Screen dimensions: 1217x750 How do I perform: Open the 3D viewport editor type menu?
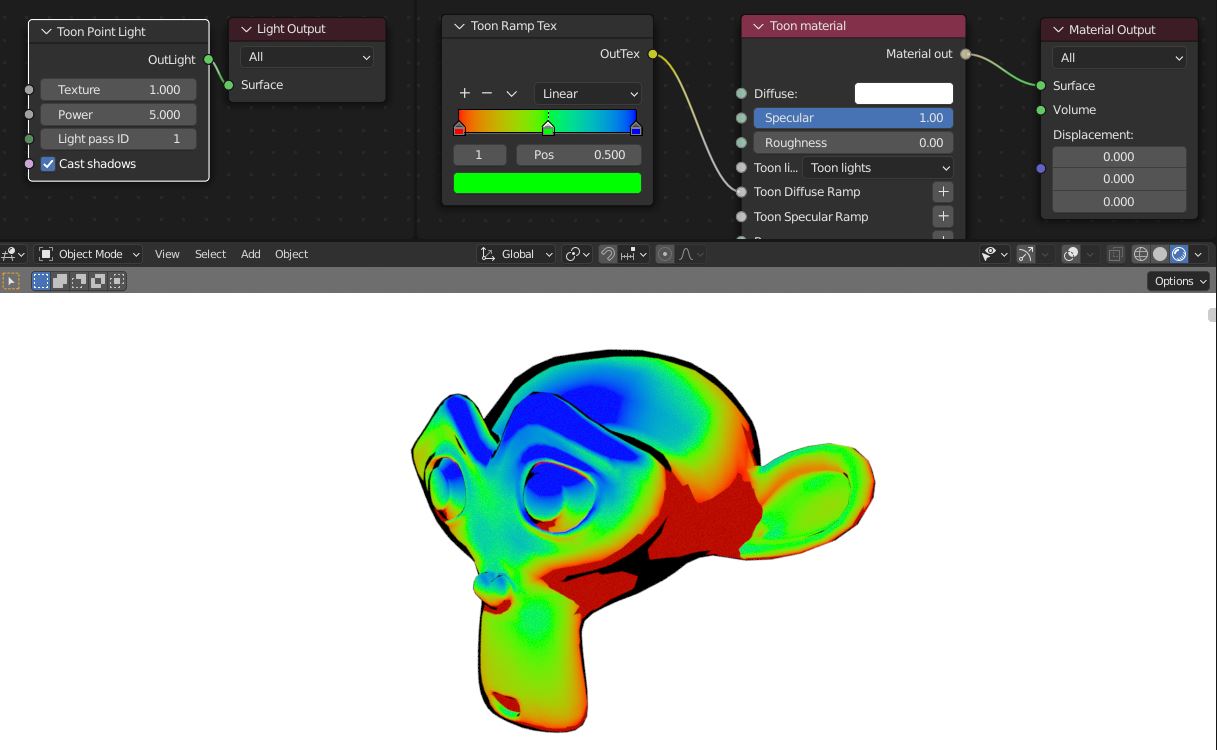tap(15, 254)
